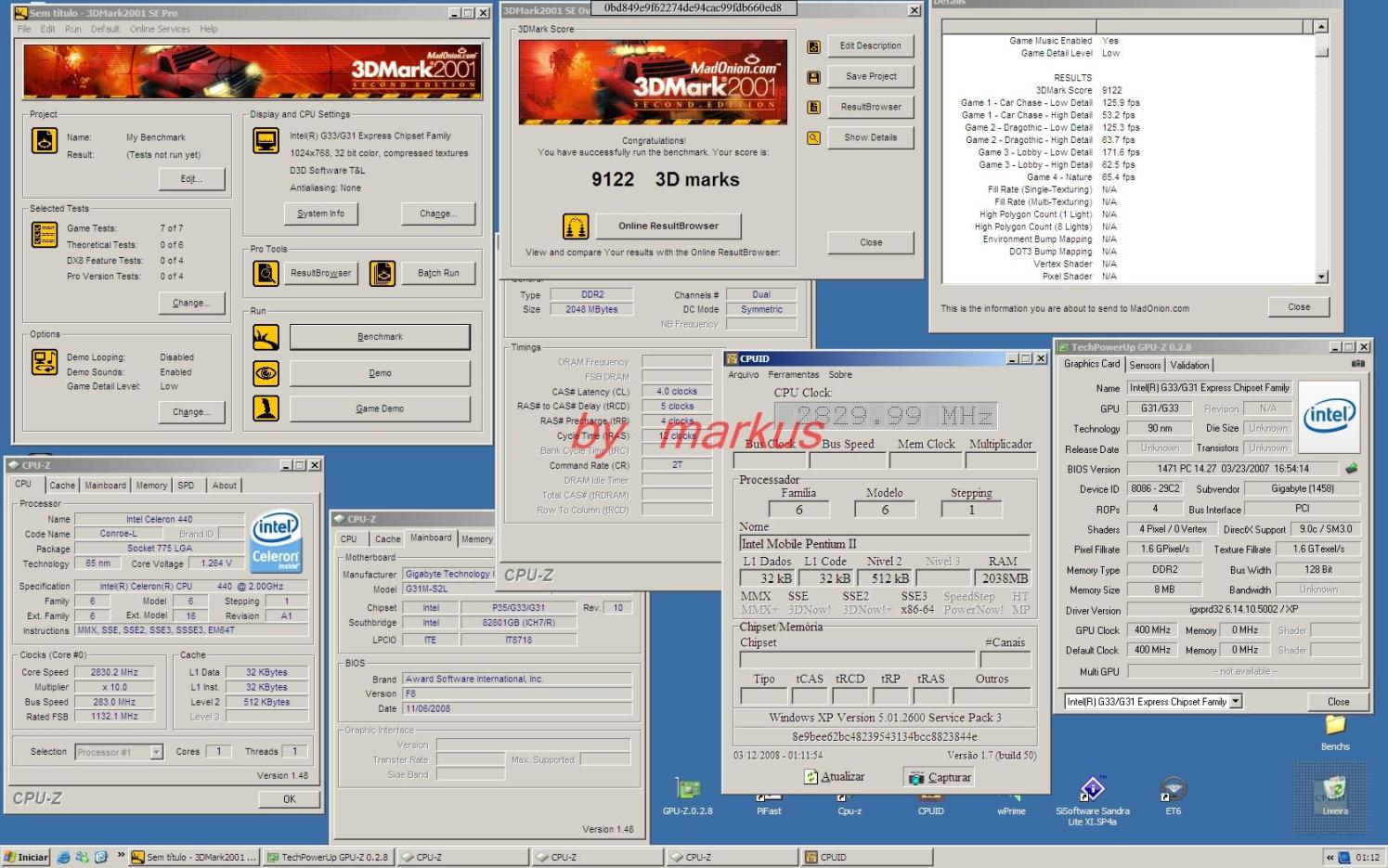The width and height of the screenshot is (1388, 868).
Task: Open the Benchs folder on desktop
Action: click(1335, 732)
